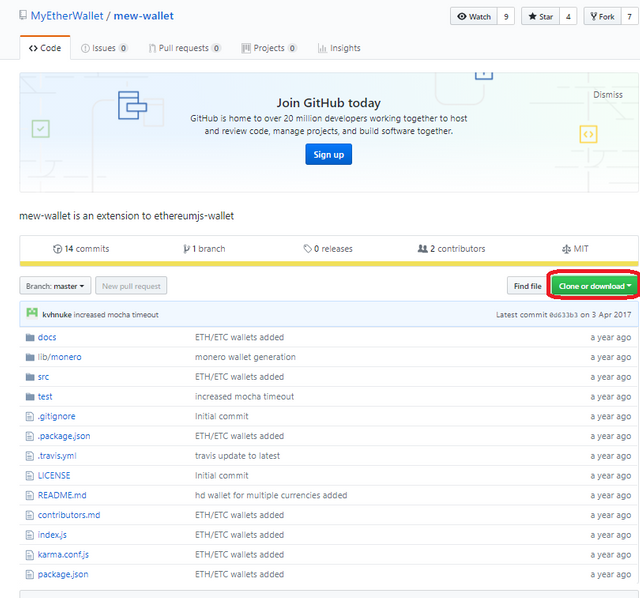Click the README.md file icon

(29, 495)
